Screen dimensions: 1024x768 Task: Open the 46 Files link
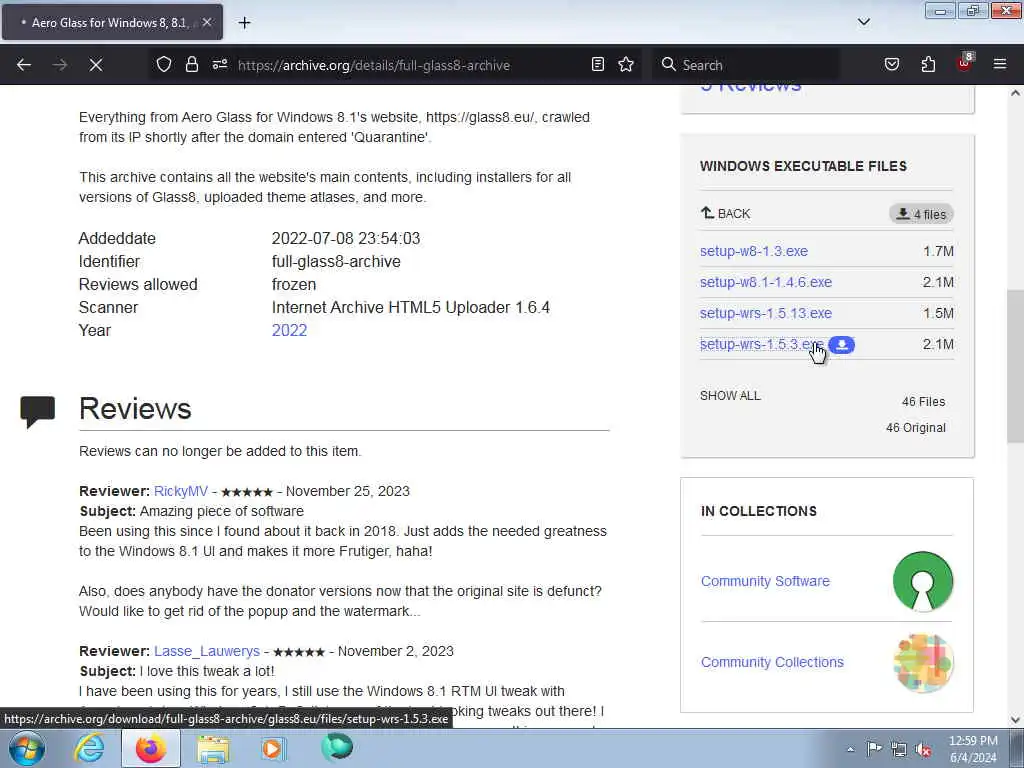coord(923,402)
